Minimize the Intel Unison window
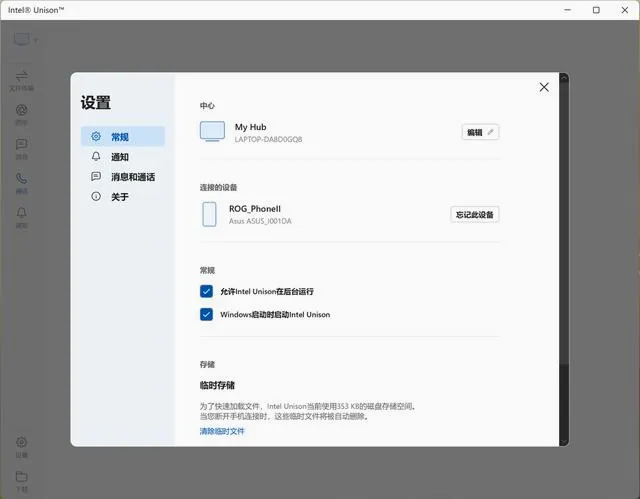Screen dimensions: 640x499 coord(567,10)
